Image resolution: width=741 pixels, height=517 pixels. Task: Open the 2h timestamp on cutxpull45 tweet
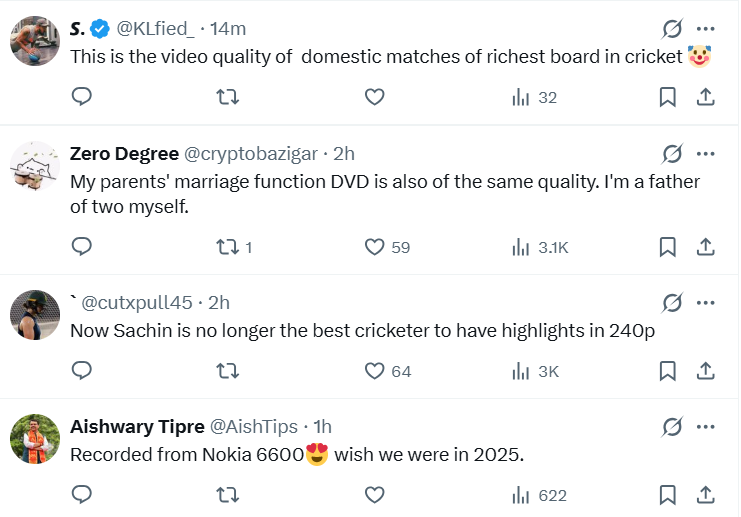pyautogui.click(x=219, y=302)
